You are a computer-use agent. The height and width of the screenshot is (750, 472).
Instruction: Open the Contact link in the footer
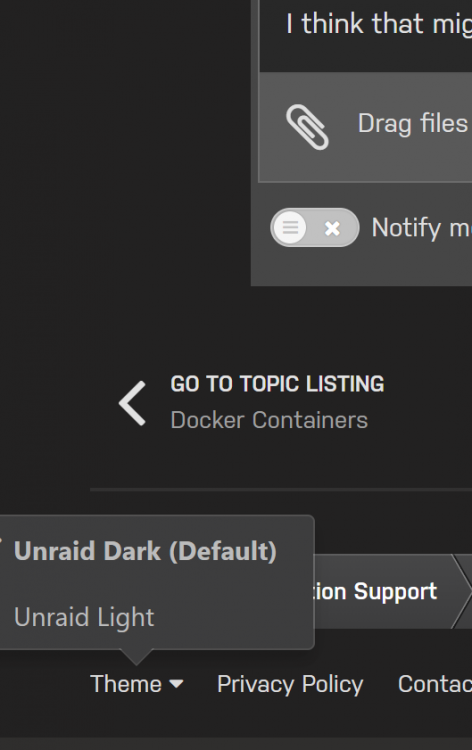pos(435,684)
